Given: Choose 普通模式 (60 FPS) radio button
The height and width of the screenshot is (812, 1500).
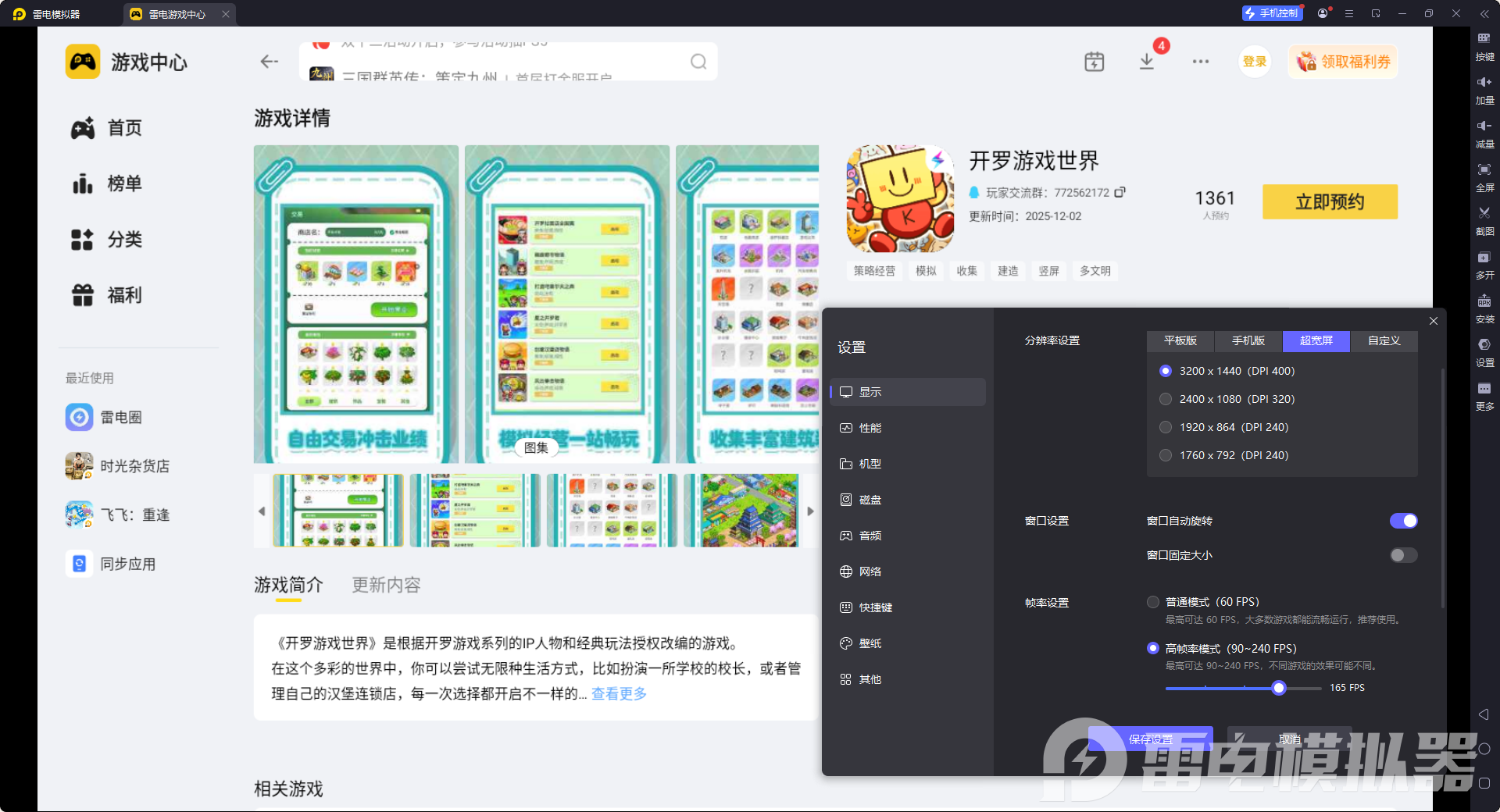Looking at the screenshot, I should pos(1153,602).
